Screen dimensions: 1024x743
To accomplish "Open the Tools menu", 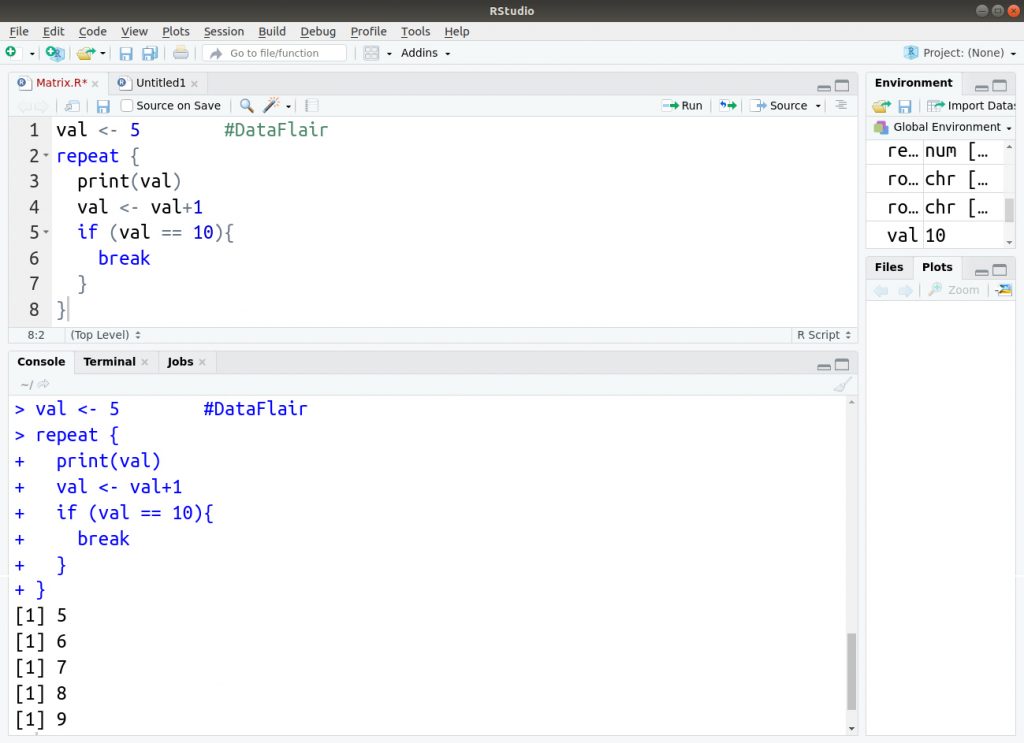I will click(x=415, y=31).
